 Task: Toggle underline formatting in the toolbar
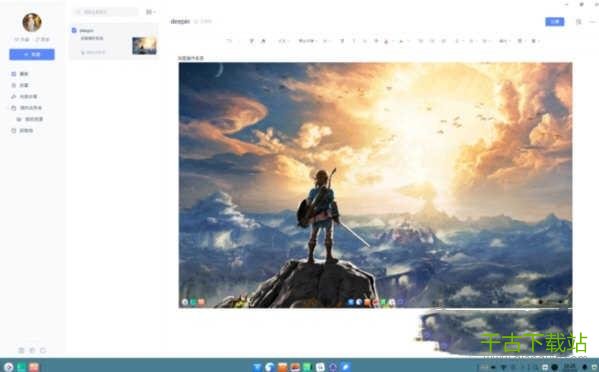click(x=365, y=41)
